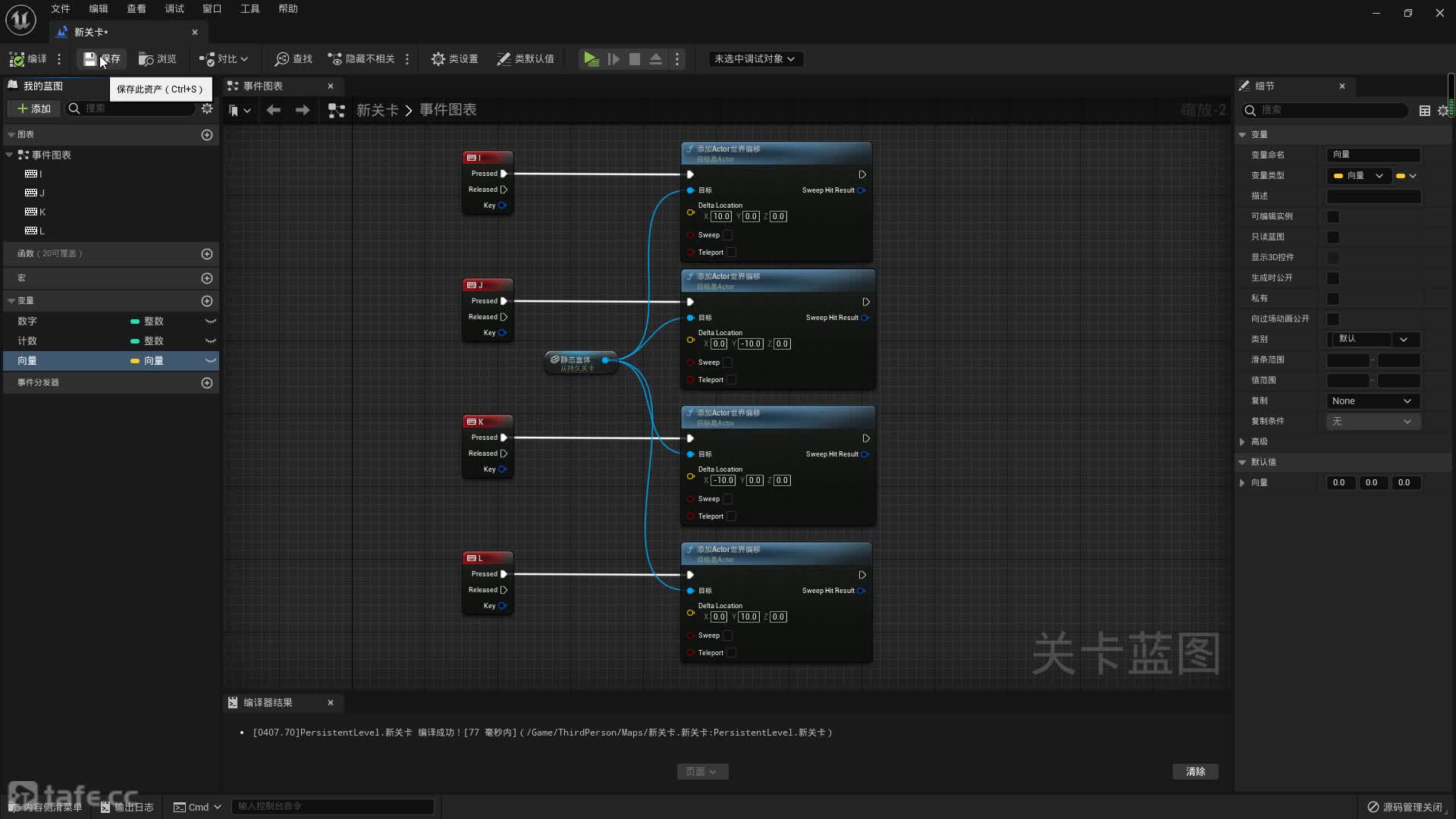Add a new variable with 变量 plus icon

207,301
